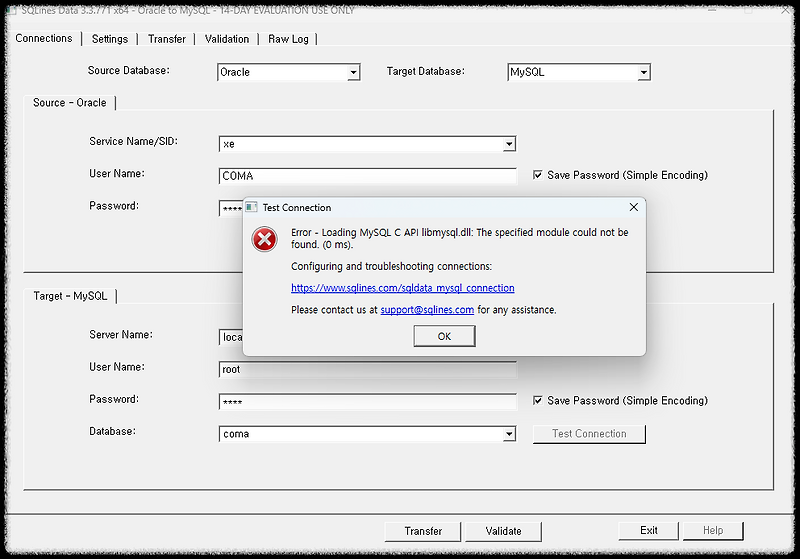Switch to the Settings tab

click(x=110, y=39)
